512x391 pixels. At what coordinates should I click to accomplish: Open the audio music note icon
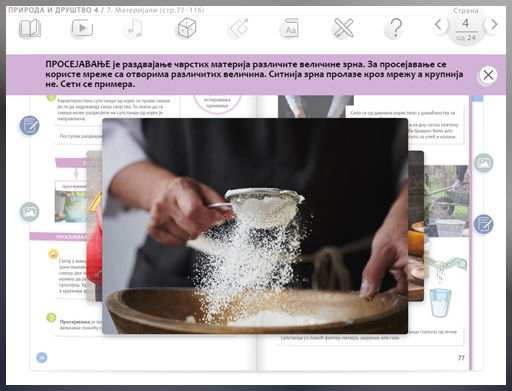click(x=134, y=28)
